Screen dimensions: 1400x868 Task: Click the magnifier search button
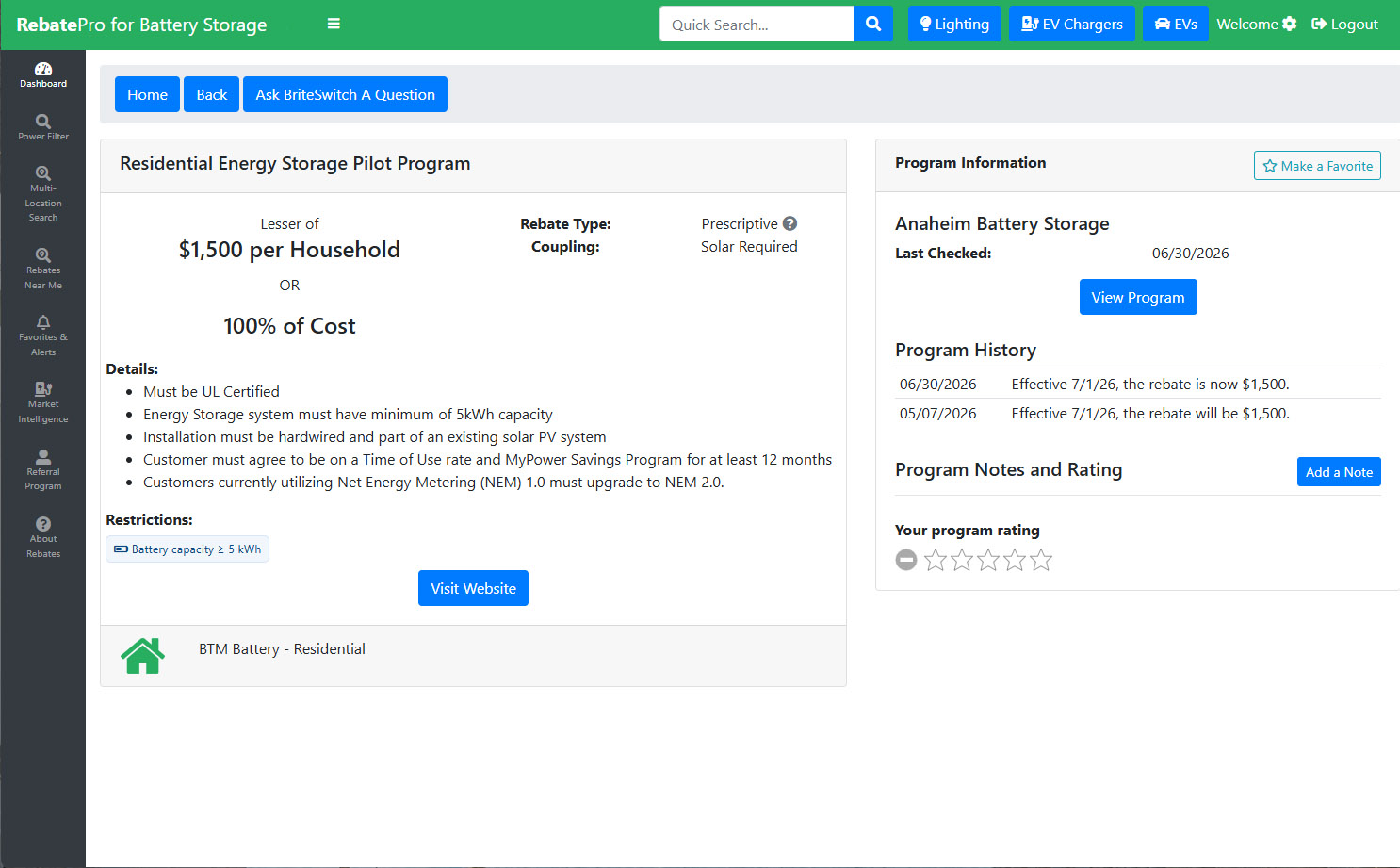click(873, 24)
